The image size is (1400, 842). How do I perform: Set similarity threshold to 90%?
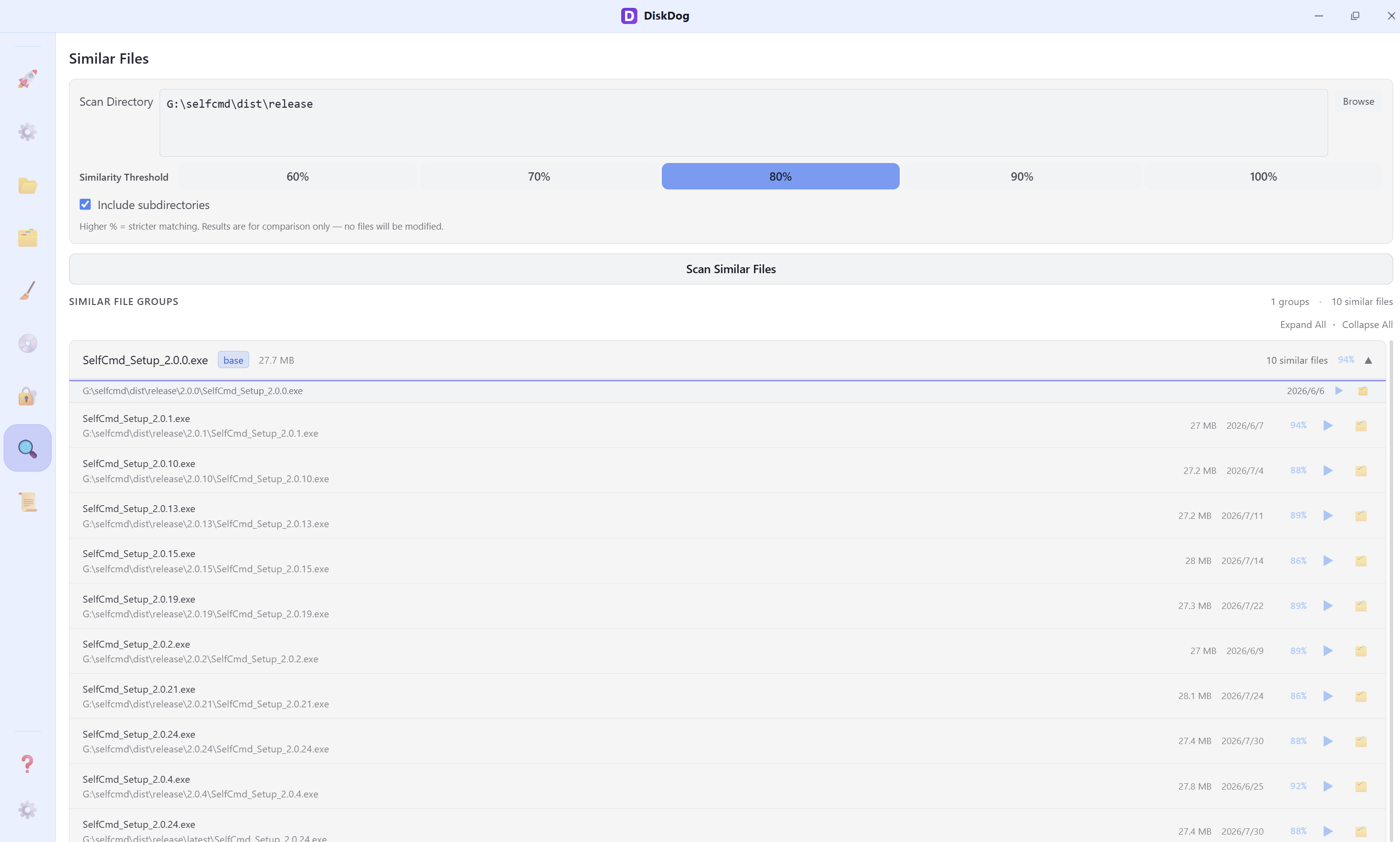click(x=1022, y=176)
